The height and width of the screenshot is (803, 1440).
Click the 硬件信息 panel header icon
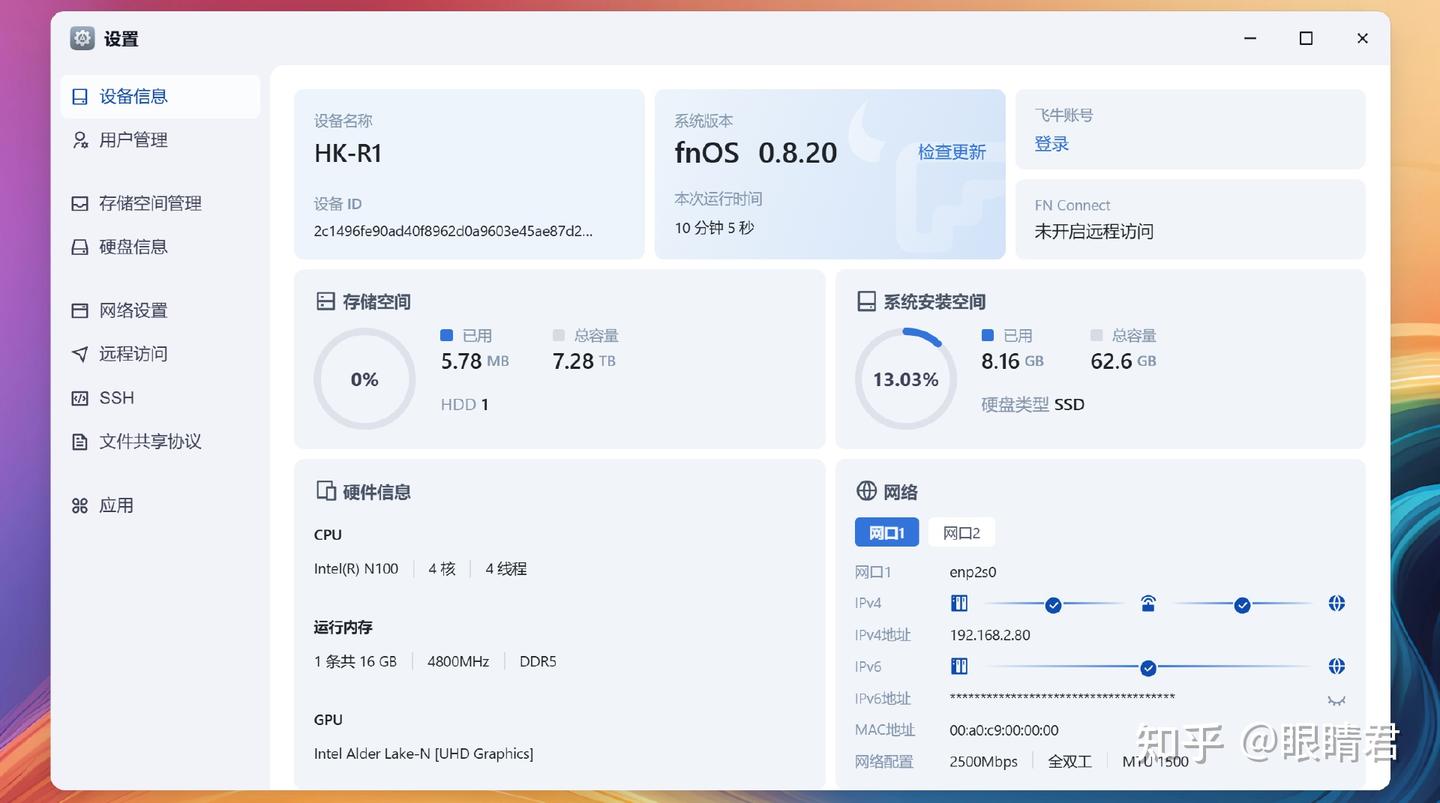325,490
